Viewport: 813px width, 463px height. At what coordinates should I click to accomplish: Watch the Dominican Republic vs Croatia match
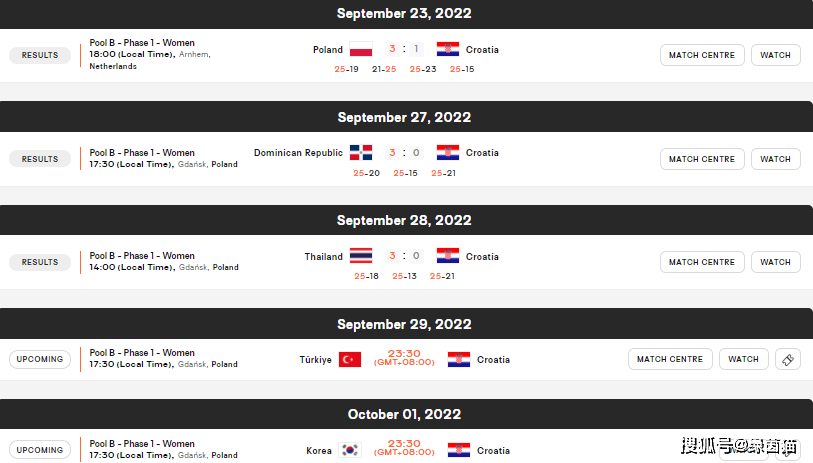pos(776,159)
